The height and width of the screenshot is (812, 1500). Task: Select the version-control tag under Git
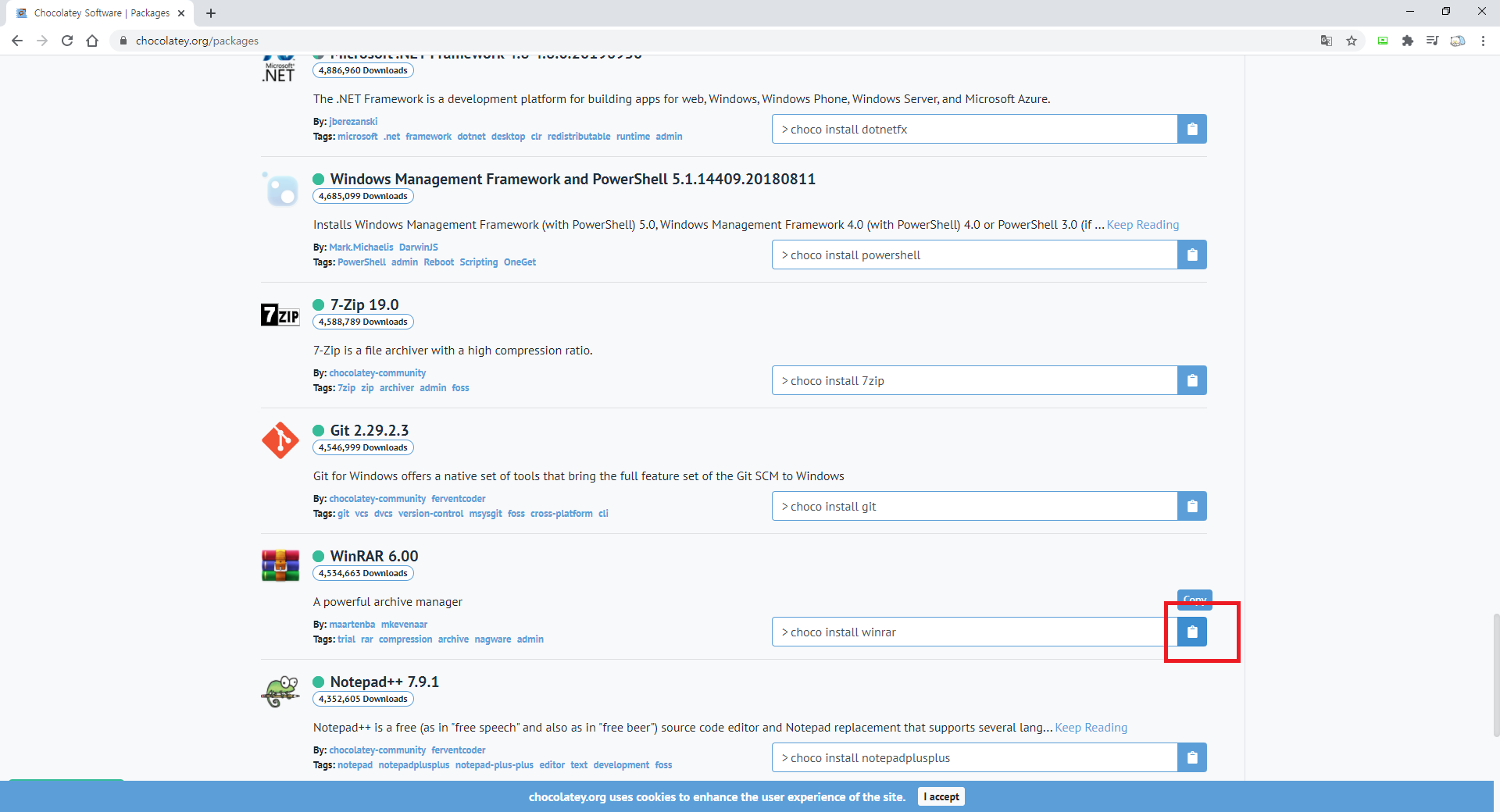pos(430,514)
